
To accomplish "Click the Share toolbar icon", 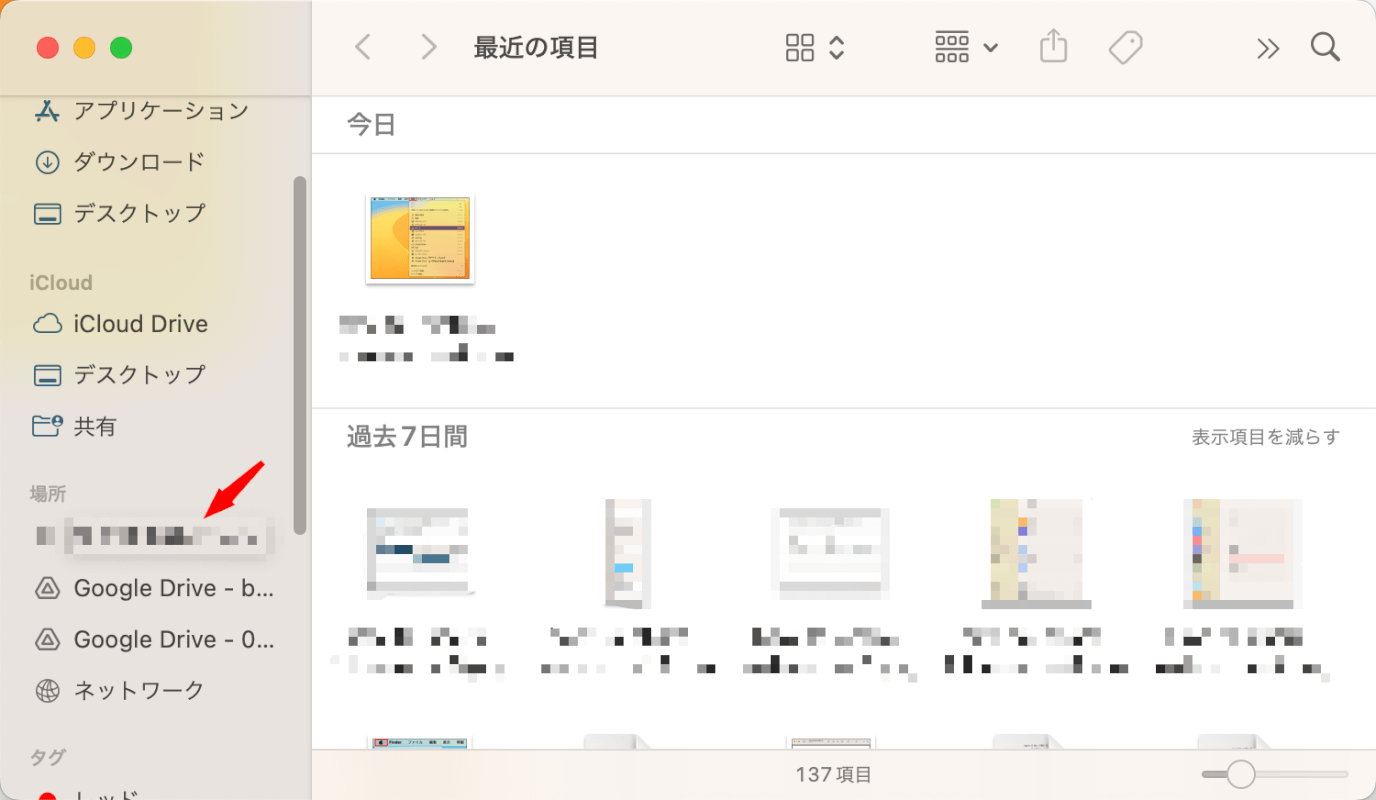I will tap(1054, 47).
